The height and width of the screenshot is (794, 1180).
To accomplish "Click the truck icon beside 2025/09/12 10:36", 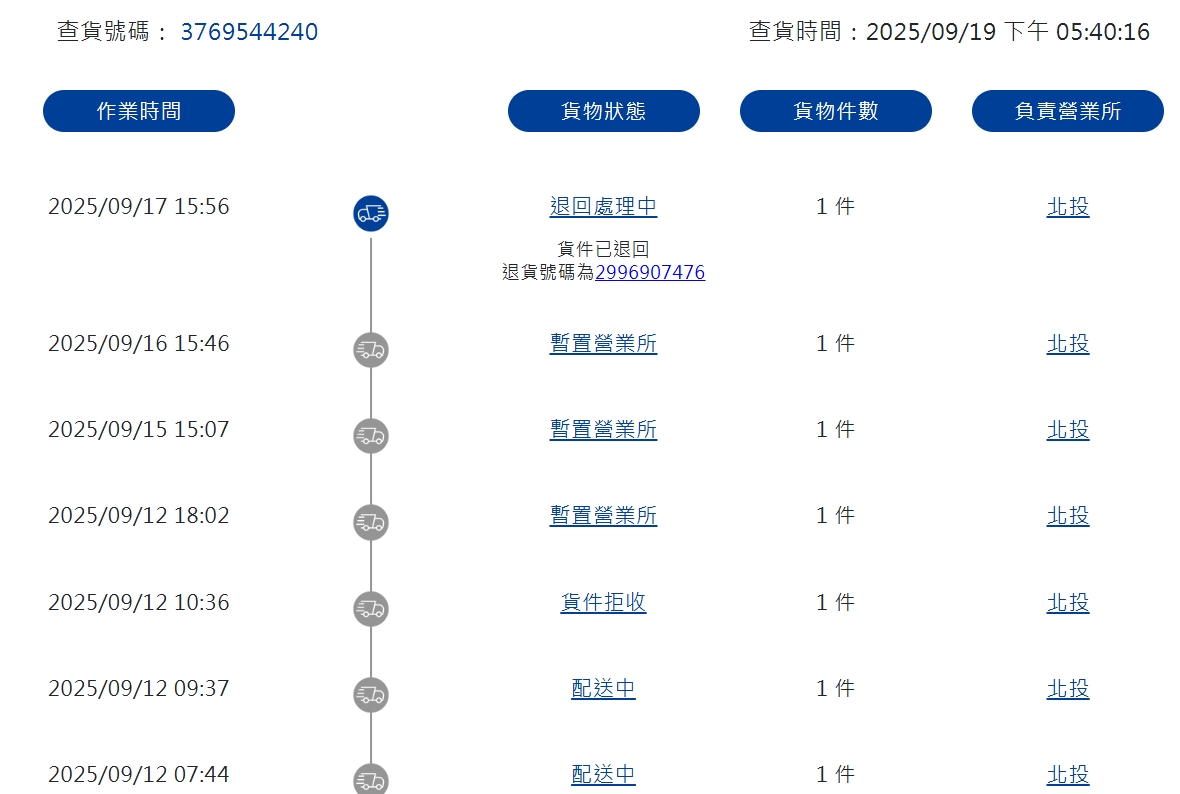I will coord(371,608).
